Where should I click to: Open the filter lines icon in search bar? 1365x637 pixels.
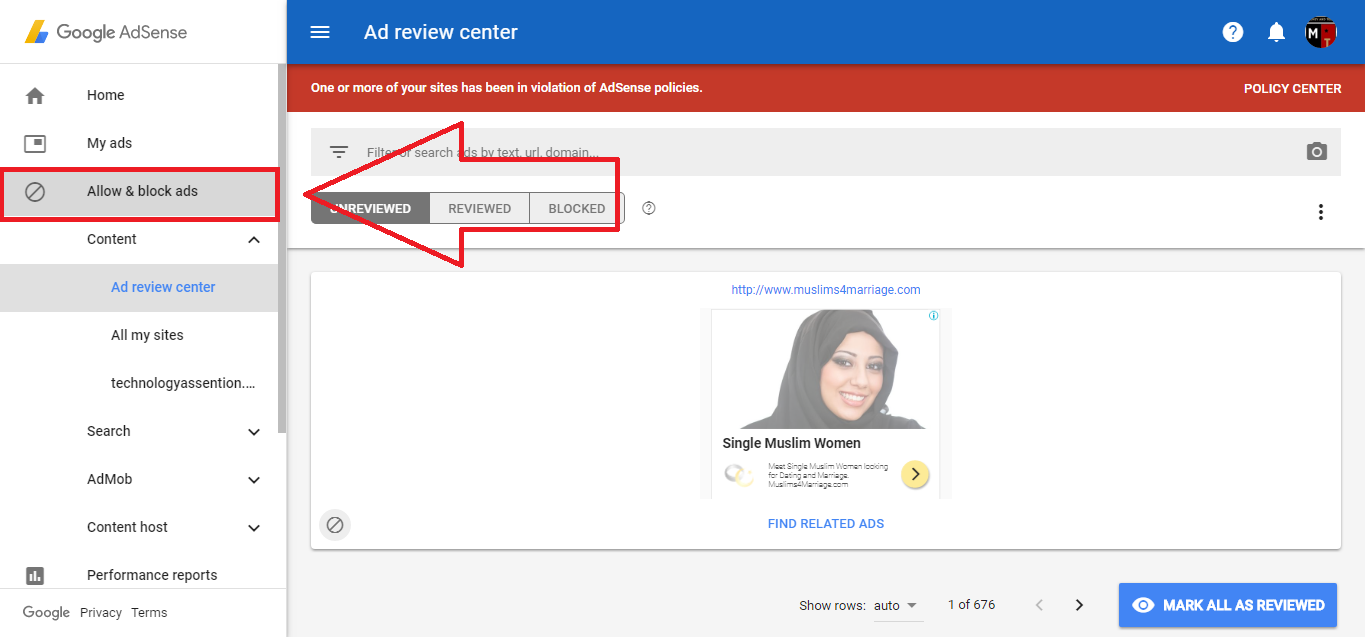[339, 152]
